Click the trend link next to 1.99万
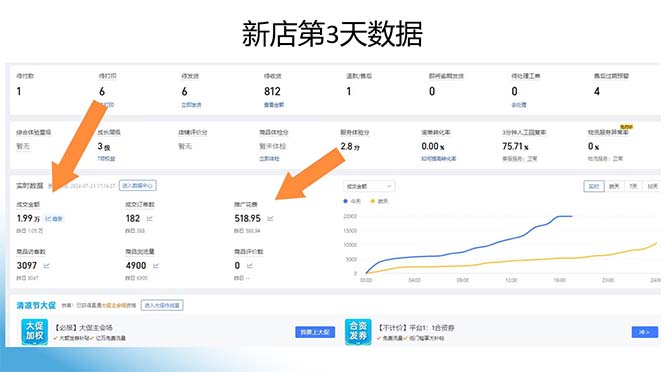This screenshot has height=372, width=665. point(54,219)
